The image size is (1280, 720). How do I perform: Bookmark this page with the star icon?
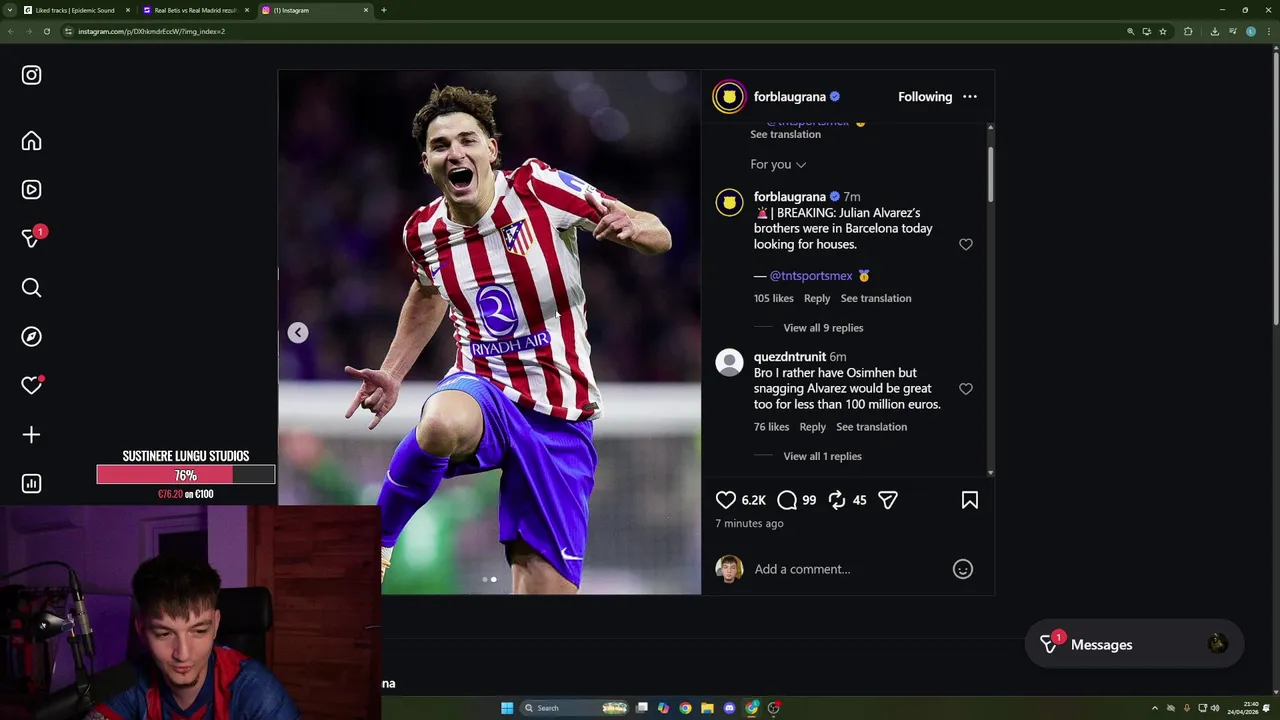click(x=1163, y=31)
